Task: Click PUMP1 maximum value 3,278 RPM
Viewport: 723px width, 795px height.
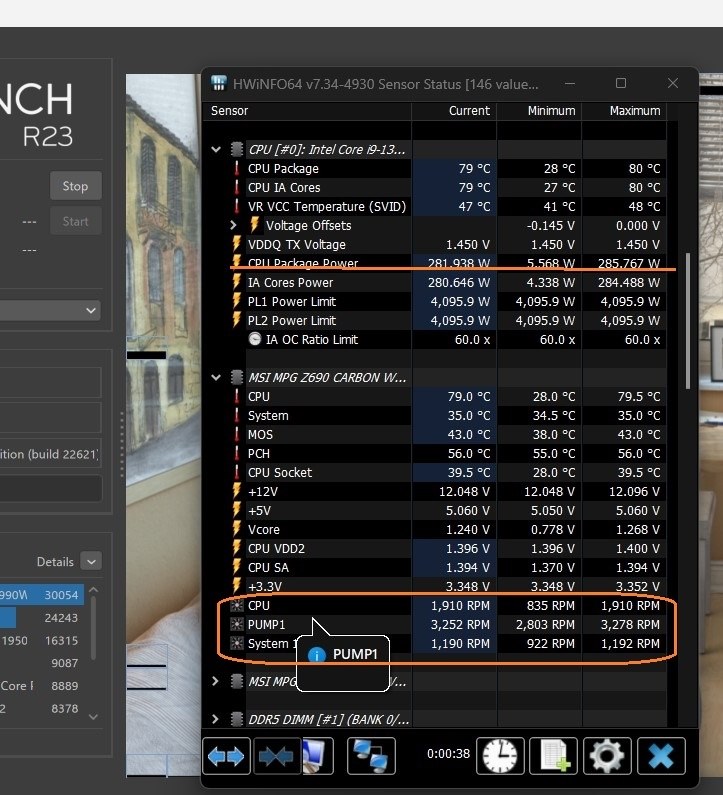Action: (x=630, y=625)
